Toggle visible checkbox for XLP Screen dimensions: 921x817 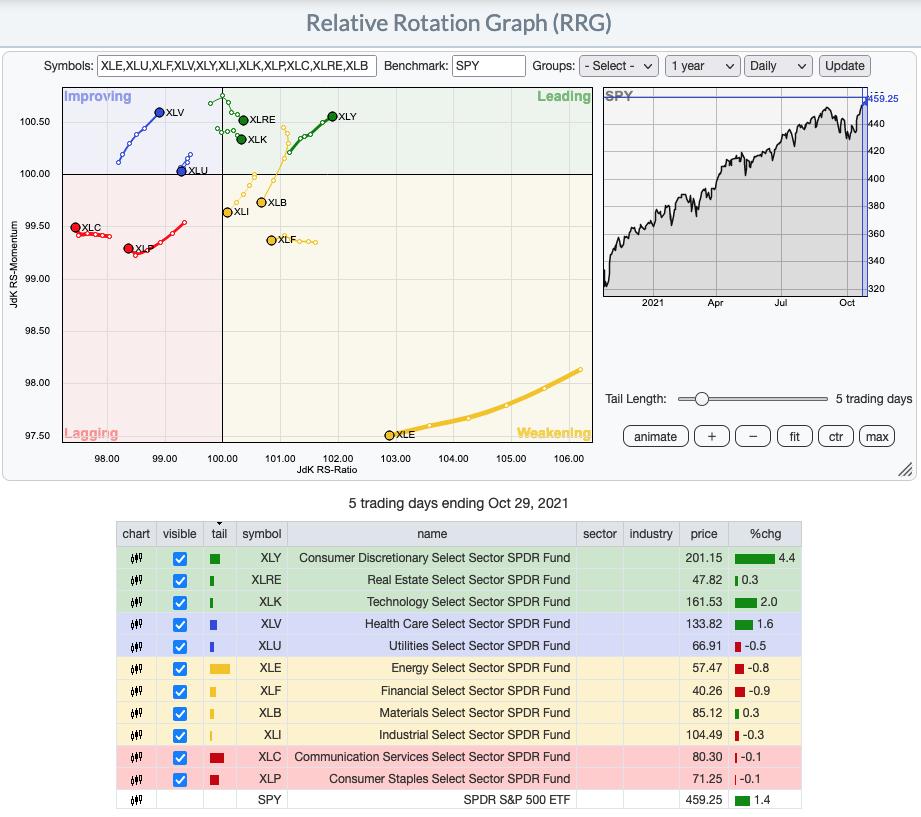point(180,780)
